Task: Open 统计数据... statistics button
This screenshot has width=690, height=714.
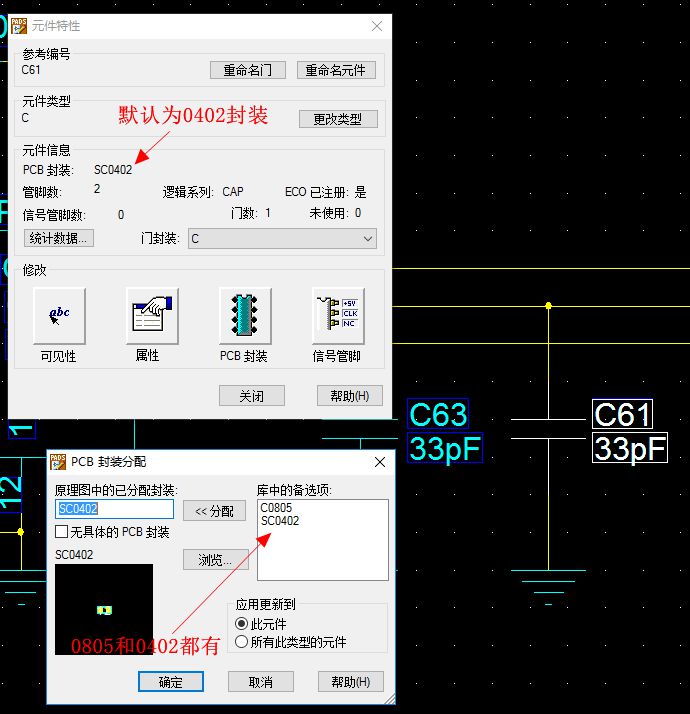Action: (x=59, y=238)
